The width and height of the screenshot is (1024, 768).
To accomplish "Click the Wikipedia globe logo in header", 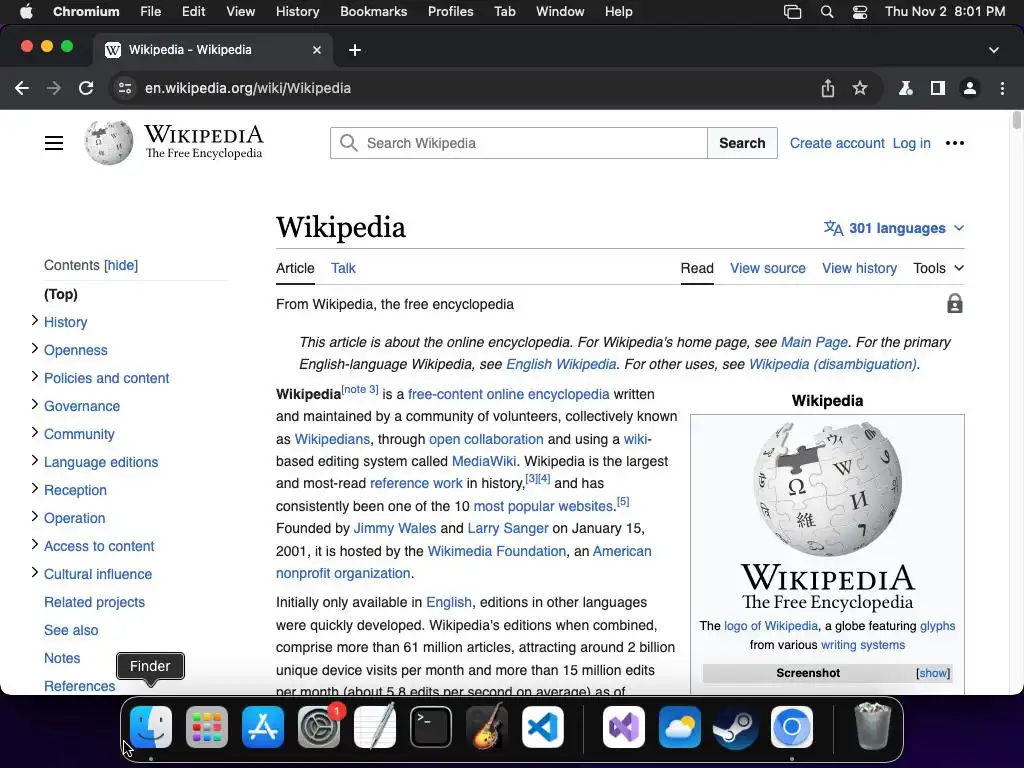I will [x=108, y=142].
